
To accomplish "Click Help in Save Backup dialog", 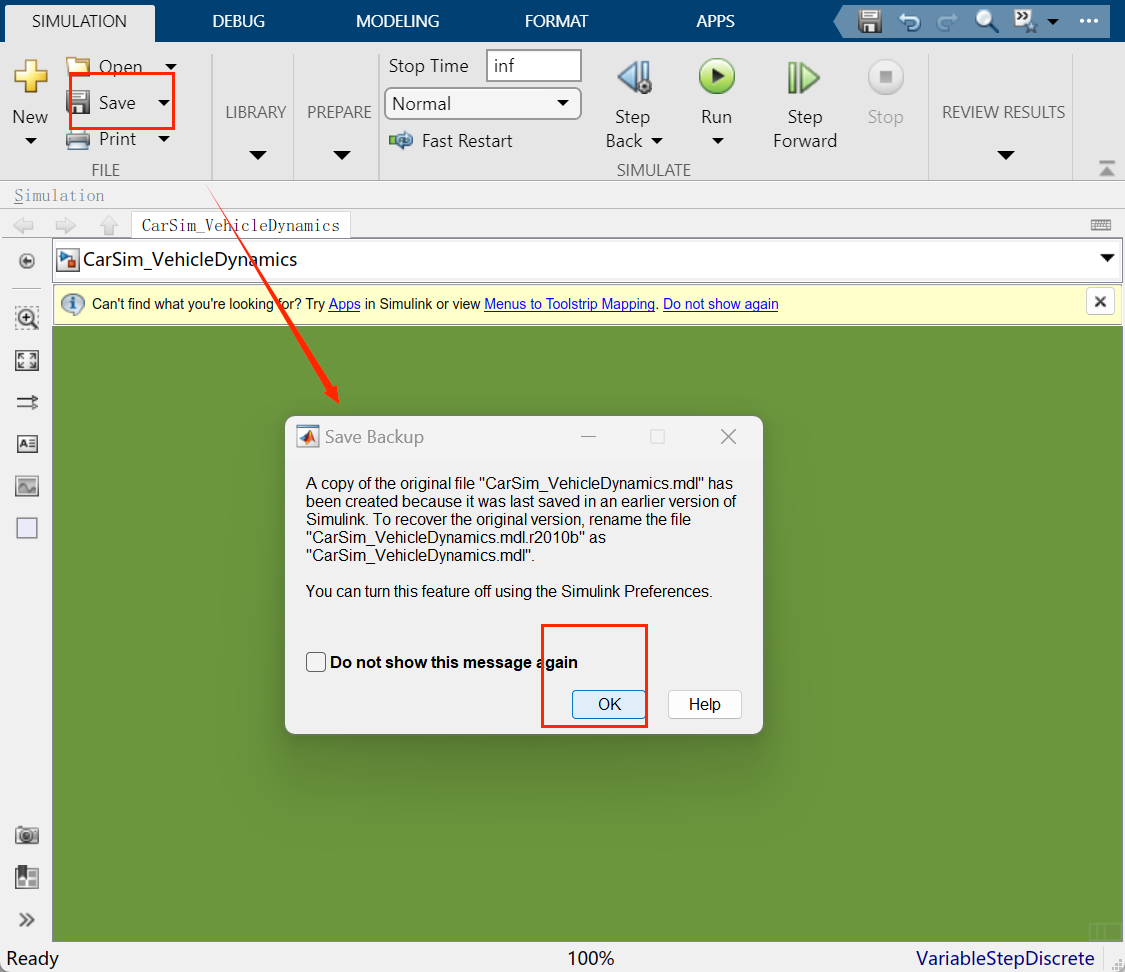I will pyautogui.click(x=705, y=704).
